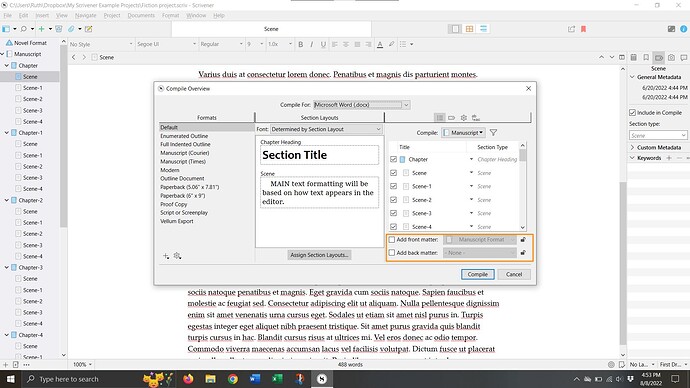Open the Format menu
Screen dimensions: 690x388
[170, 15]
